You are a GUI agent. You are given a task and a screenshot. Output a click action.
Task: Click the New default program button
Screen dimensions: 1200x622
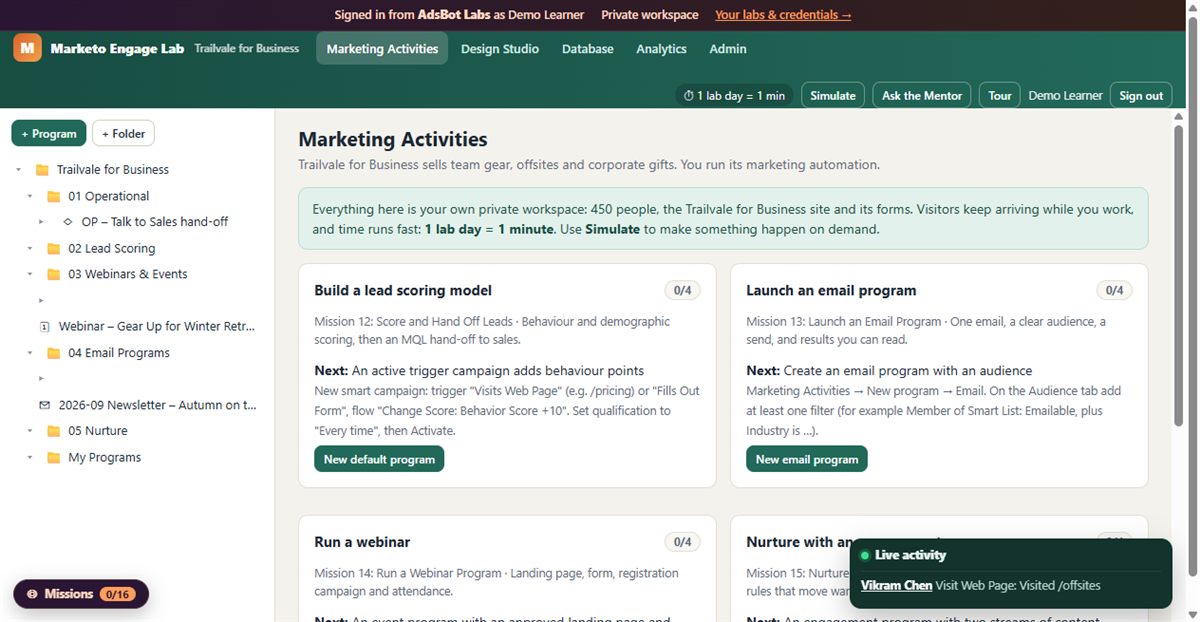379,459
